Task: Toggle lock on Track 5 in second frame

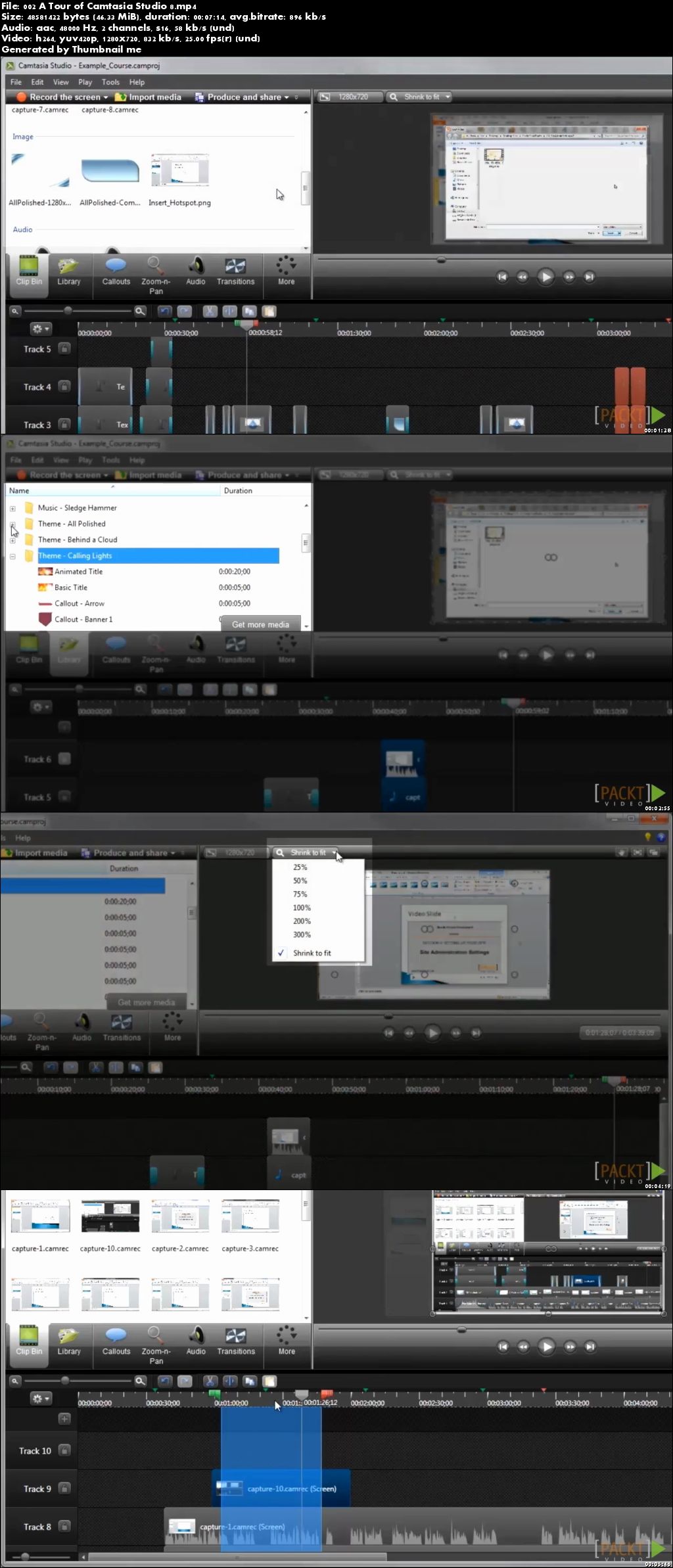Action: [64, 797]
